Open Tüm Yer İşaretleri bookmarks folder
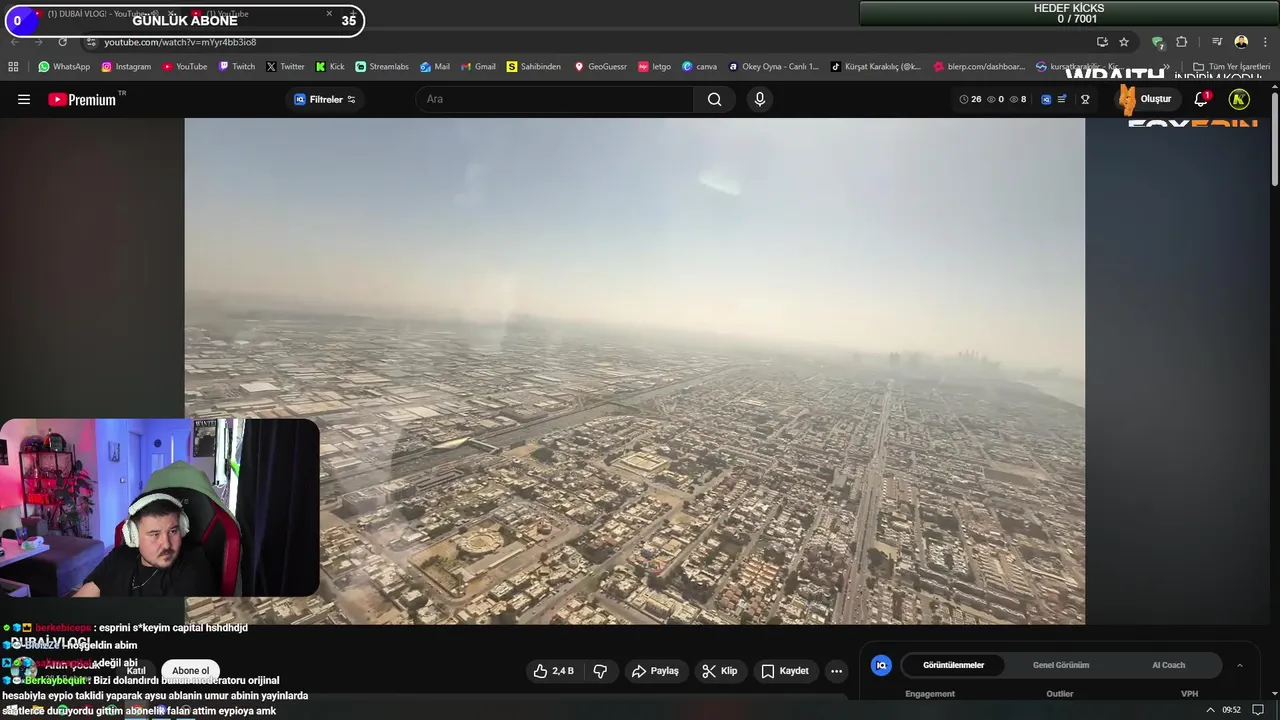Viewport: 1280px width, 720px height. (1231, 67)
